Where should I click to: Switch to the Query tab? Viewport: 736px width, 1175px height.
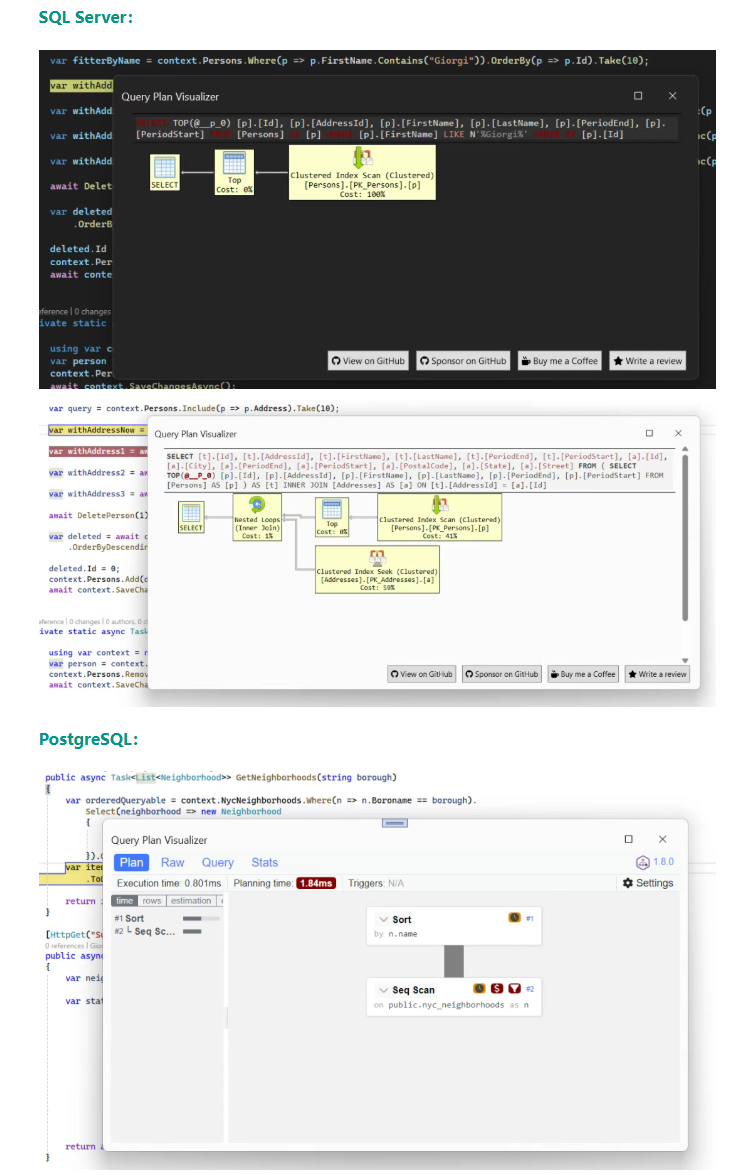pos(217,863)
